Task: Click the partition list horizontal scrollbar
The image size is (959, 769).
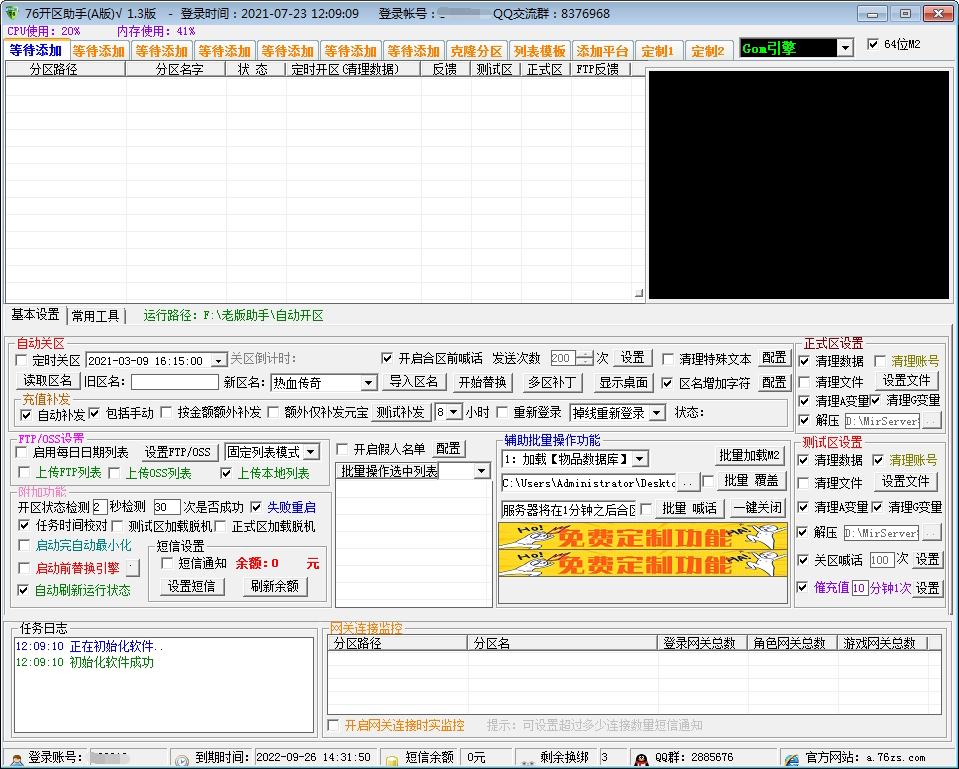Action: click(320, 294)
